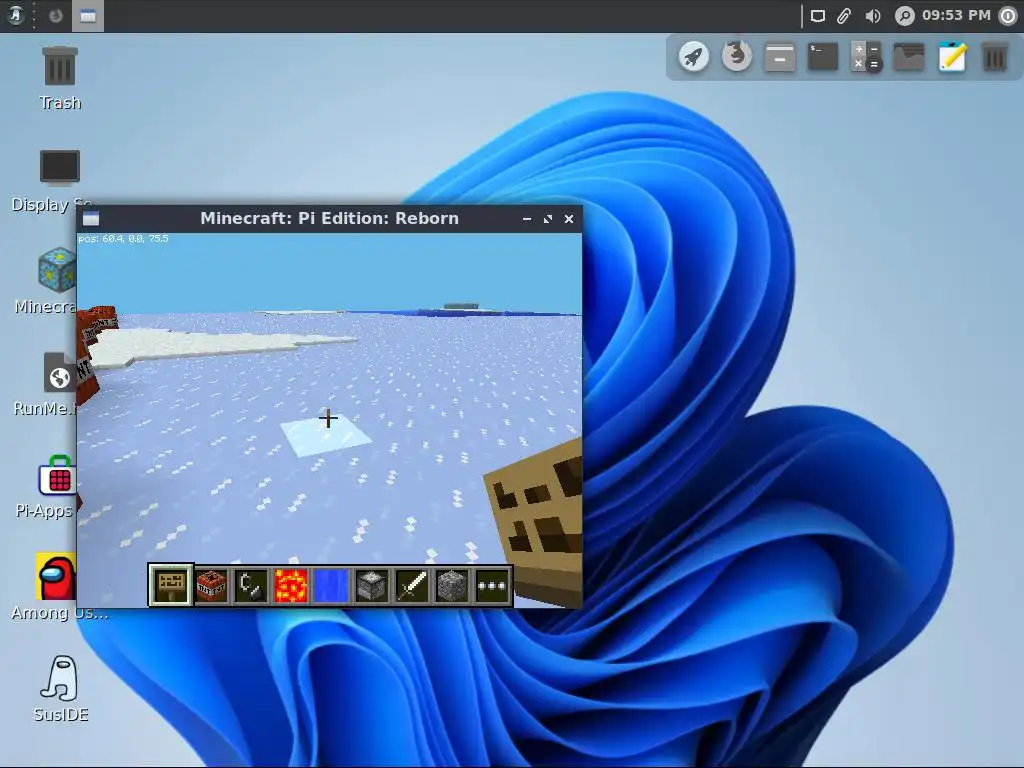Open the calculator from the dock

coord(866,56)
